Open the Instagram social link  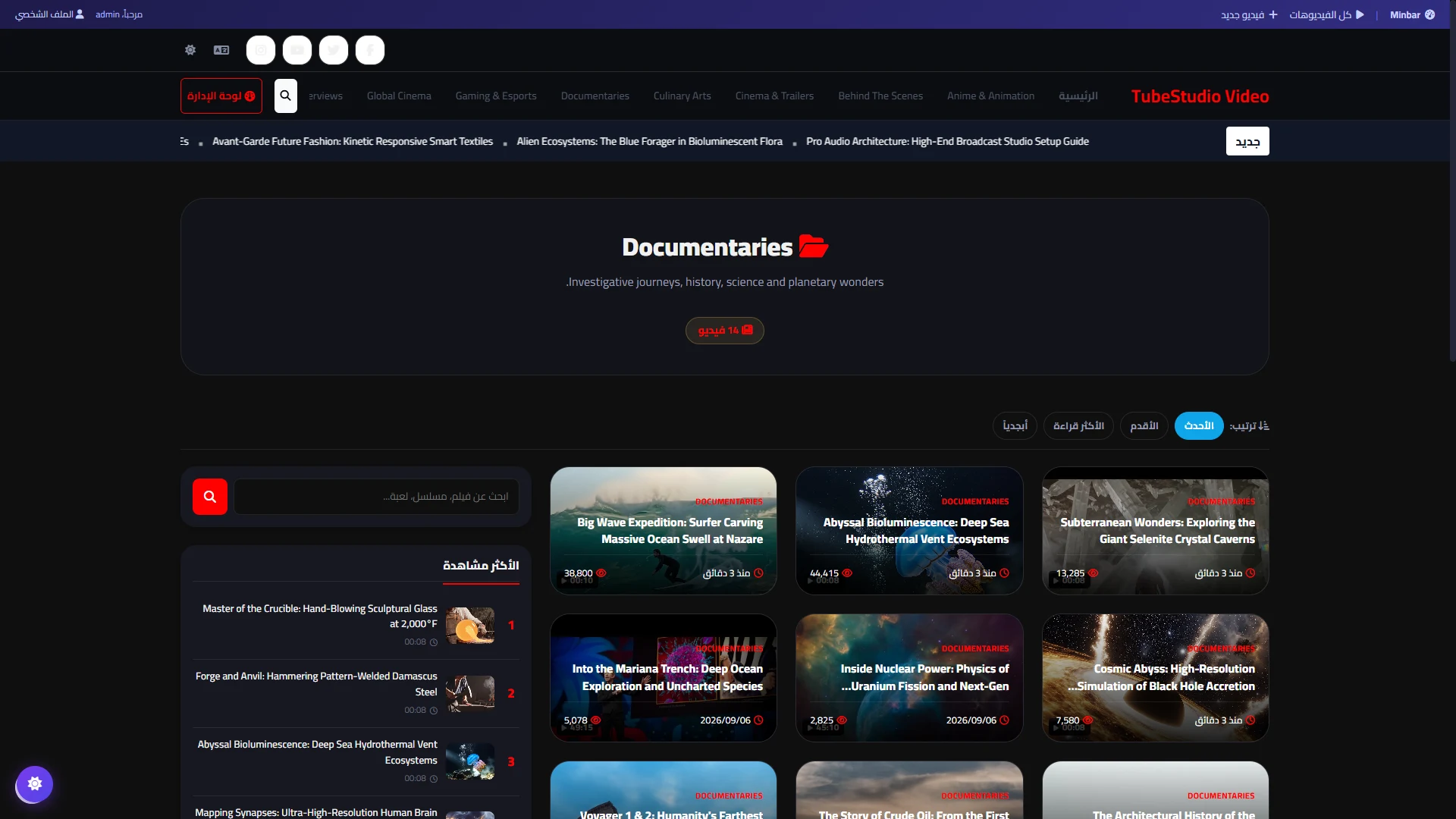tap(261, 50)
